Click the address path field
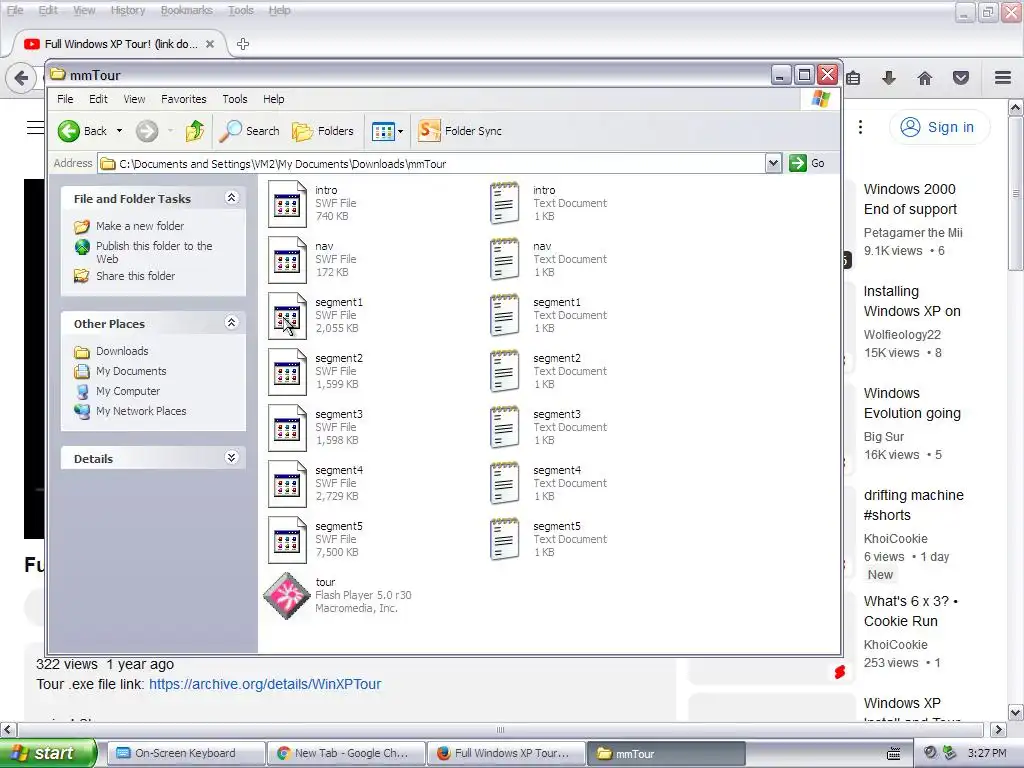The image size is (1024, 768). click(x=431, y=163)
